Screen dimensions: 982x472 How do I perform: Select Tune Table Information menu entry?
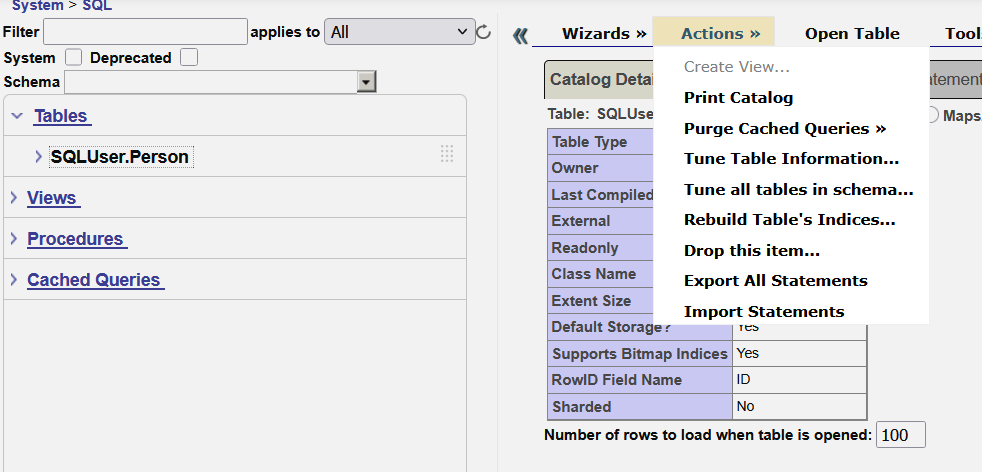[x=791, y=159]
